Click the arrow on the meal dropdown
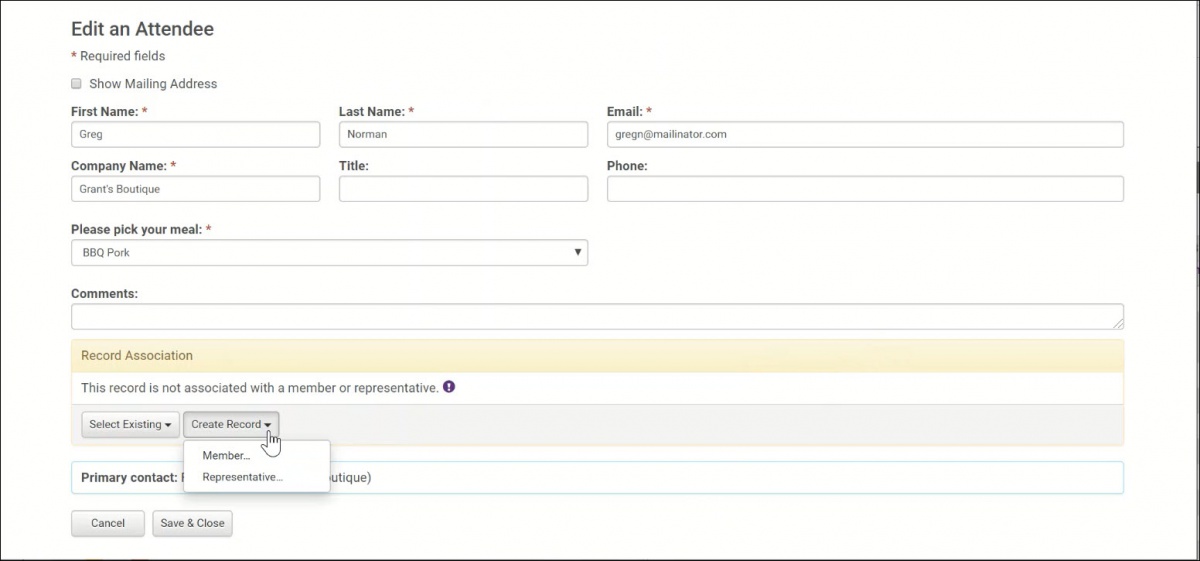1200x561 pixels. point(577,253)
